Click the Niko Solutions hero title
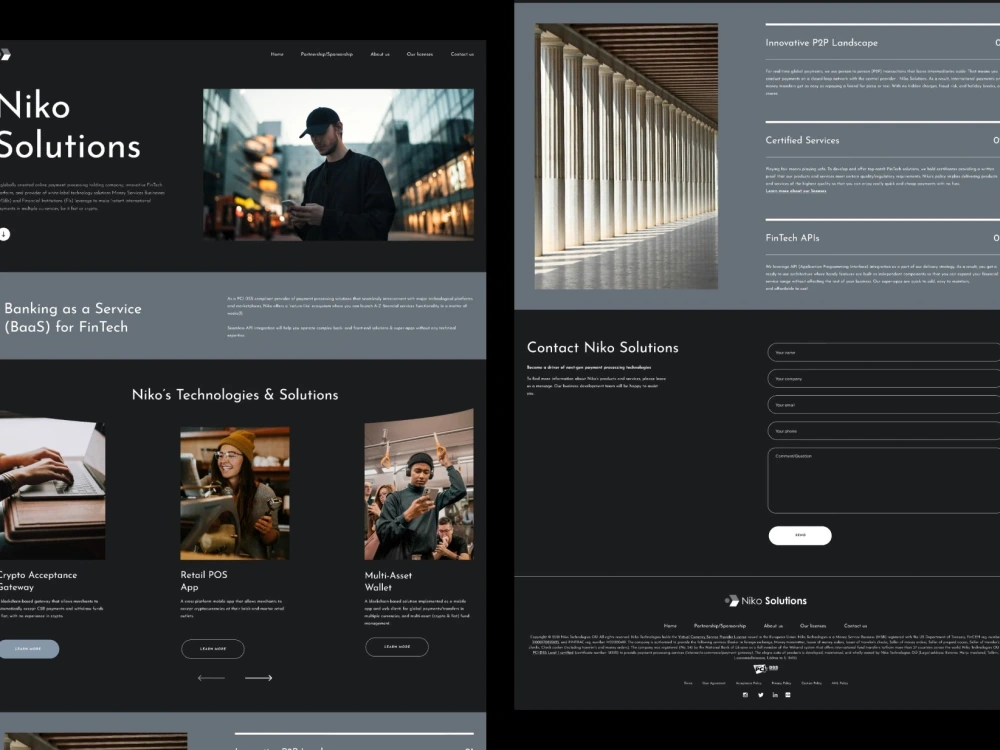 (70, 125)
